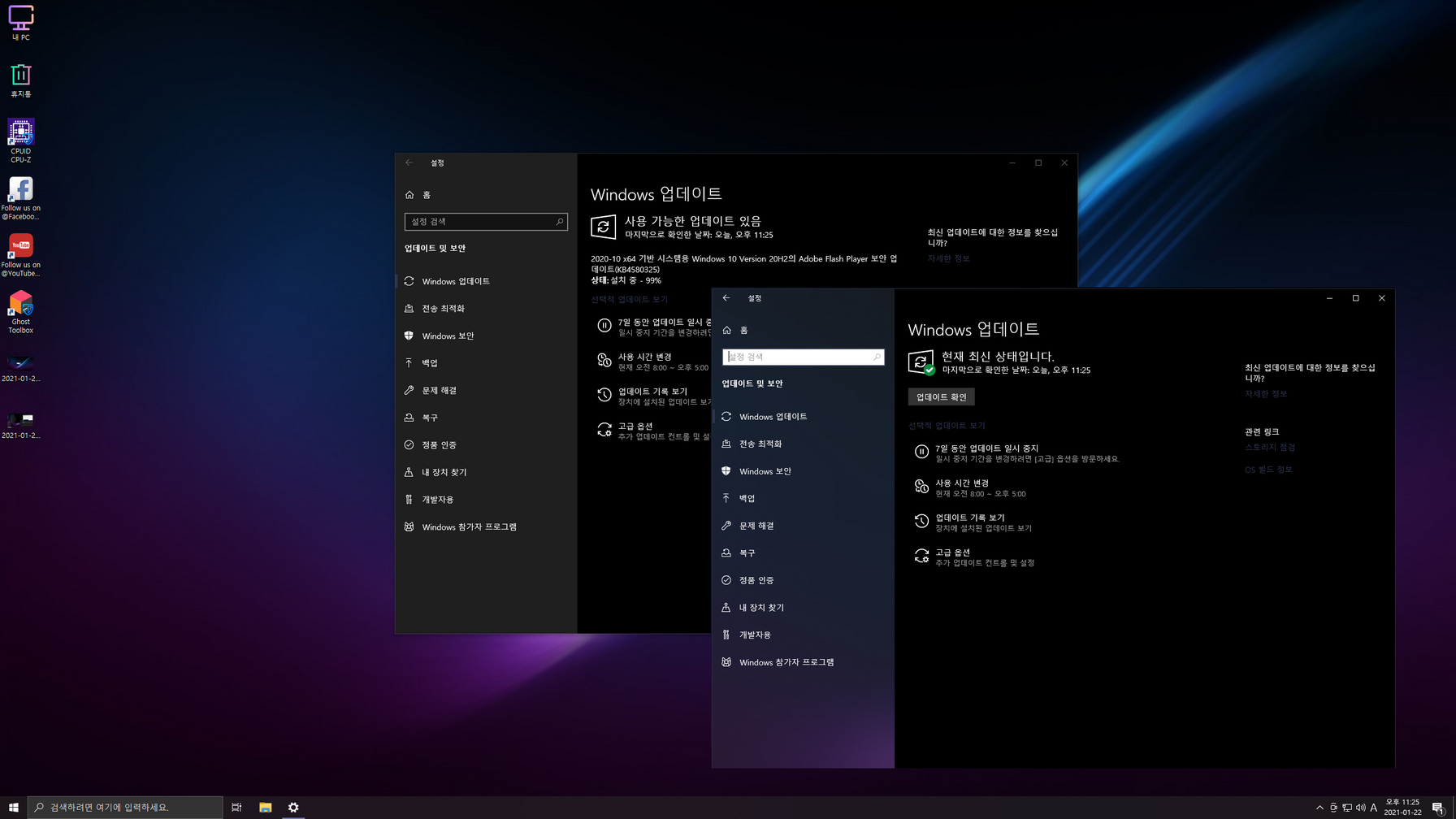Image resolution: width=1456 pixels, height=819 pixels.
Task: Open first 2021-01-2 screenshot file thumbnail
Action: pos(20,368)
